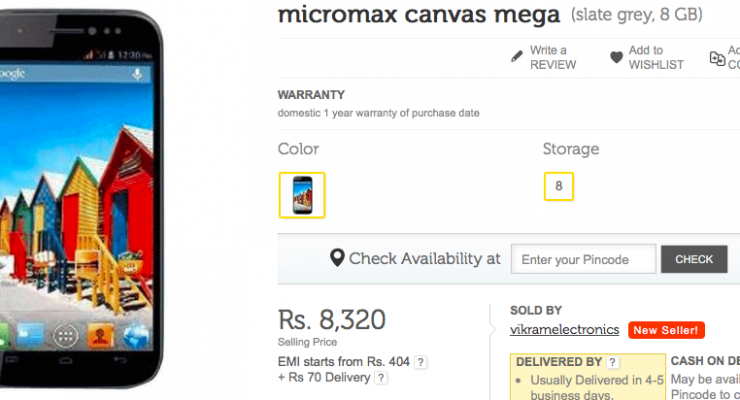Click the Enter your Pincode field
The height and width of the screenshot is (400, 740).
click(583, 260)
